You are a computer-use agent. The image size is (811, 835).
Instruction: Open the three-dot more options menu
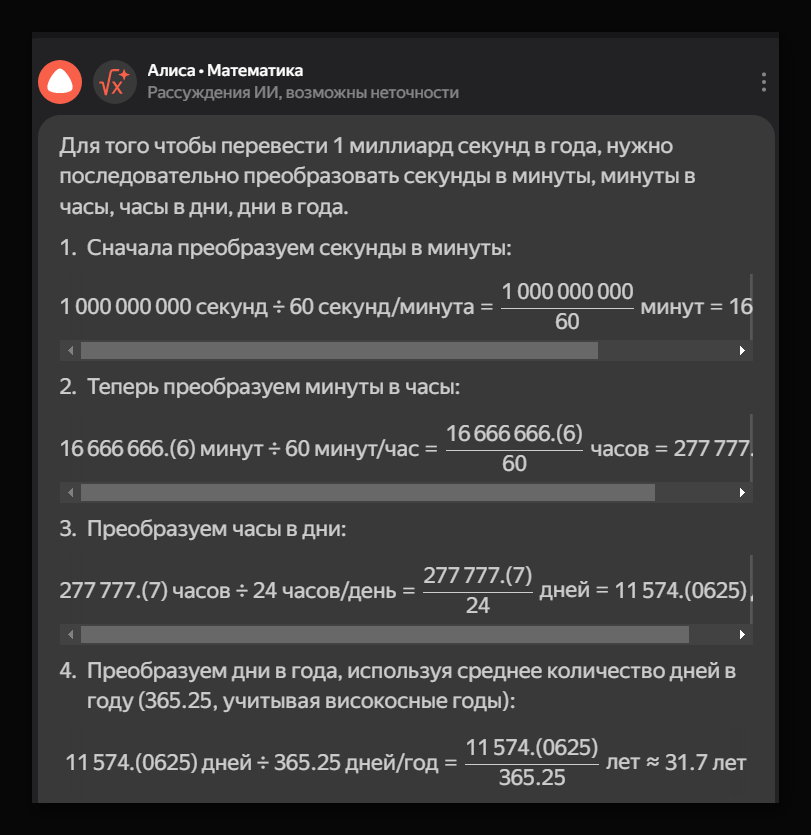[763, 82]
